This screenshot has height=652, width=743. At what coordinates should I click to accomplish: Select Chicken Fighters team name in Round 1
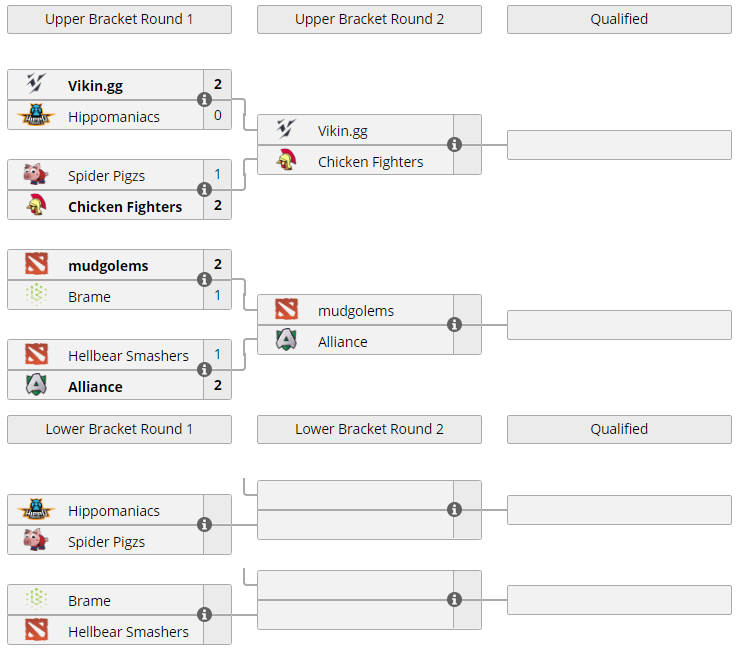[125, 207]
